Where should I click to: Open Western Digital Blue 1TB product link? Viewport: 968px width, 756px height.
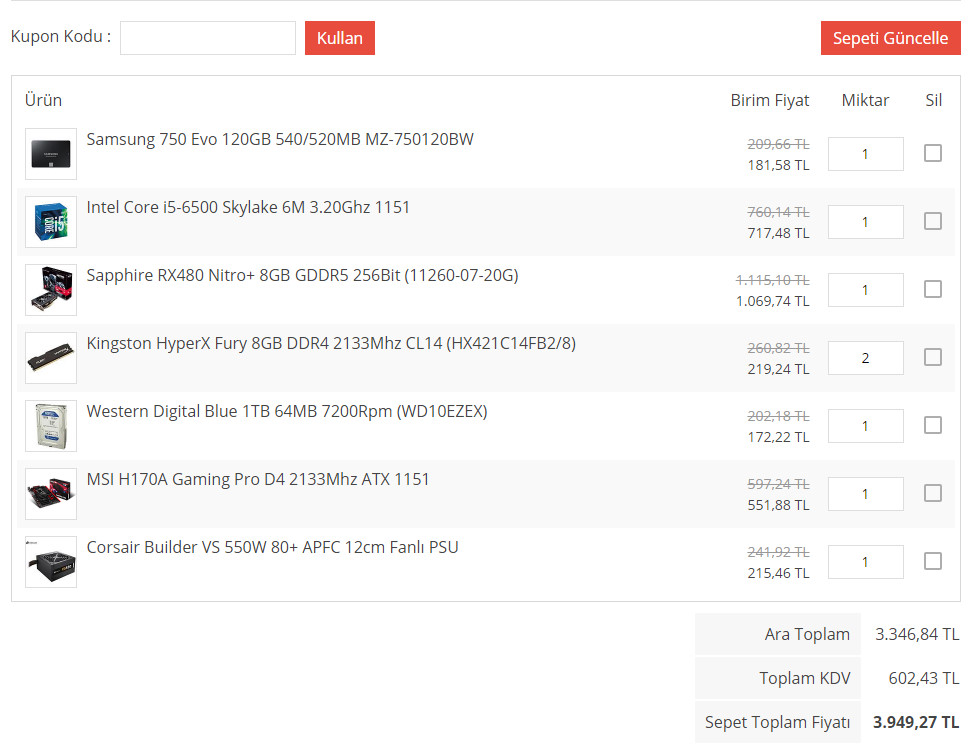[x=287, y=411]
